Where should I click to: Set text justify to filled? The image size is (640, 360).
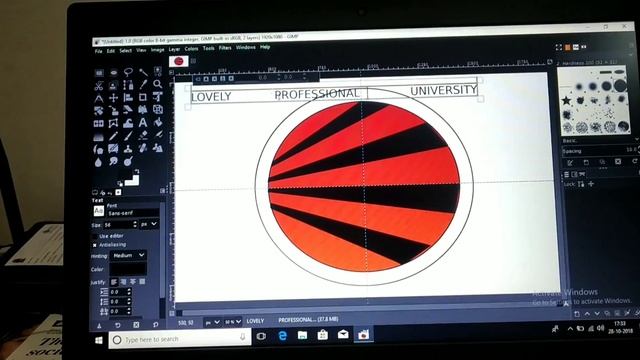pyautogui.click(x=142, y=281)
